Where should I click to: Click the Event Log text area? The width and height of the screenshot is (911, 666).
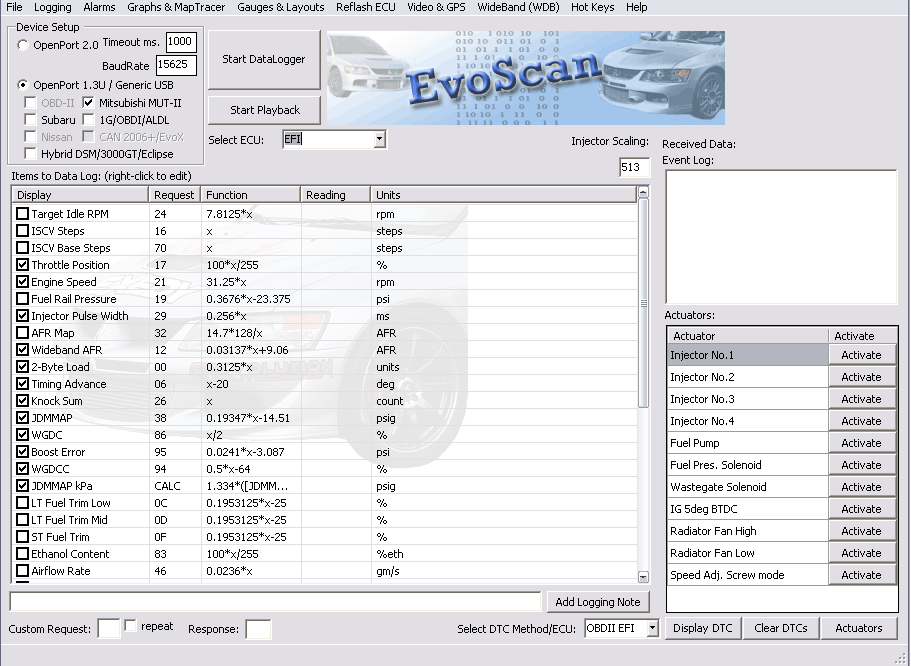[781, 237]
